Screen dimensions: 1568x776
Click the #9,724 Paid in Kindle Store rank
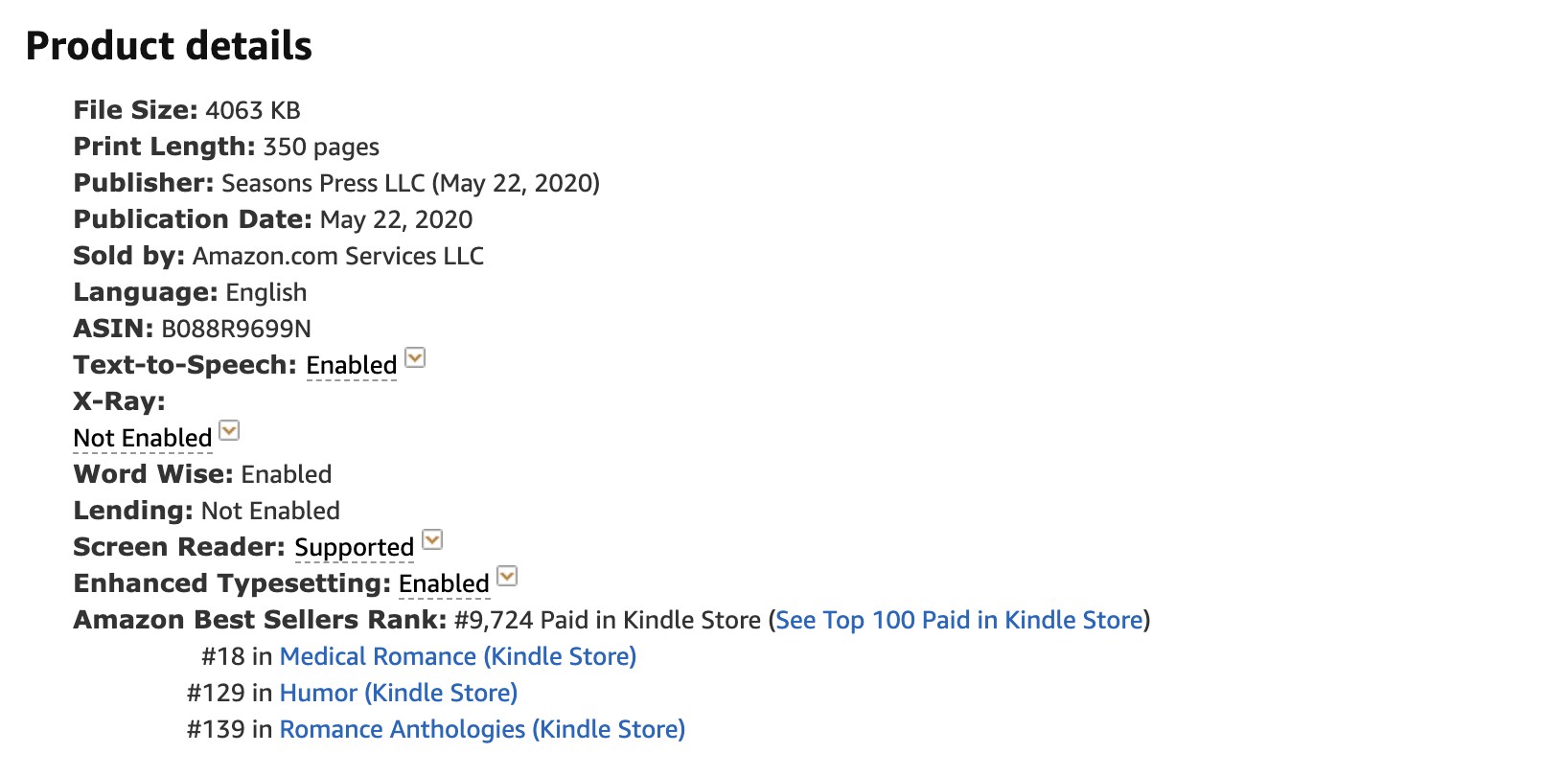(x=608, y=620)
